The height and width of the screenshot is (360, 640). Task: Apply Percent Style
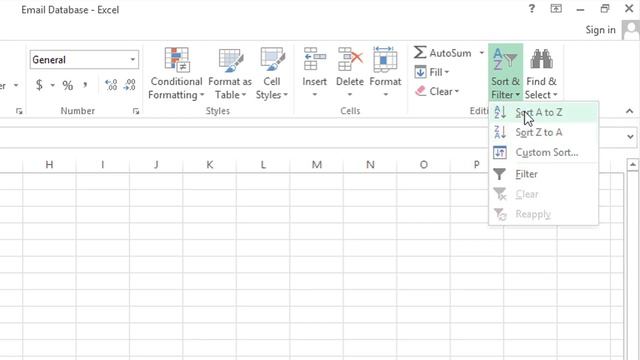pos(67,85)
